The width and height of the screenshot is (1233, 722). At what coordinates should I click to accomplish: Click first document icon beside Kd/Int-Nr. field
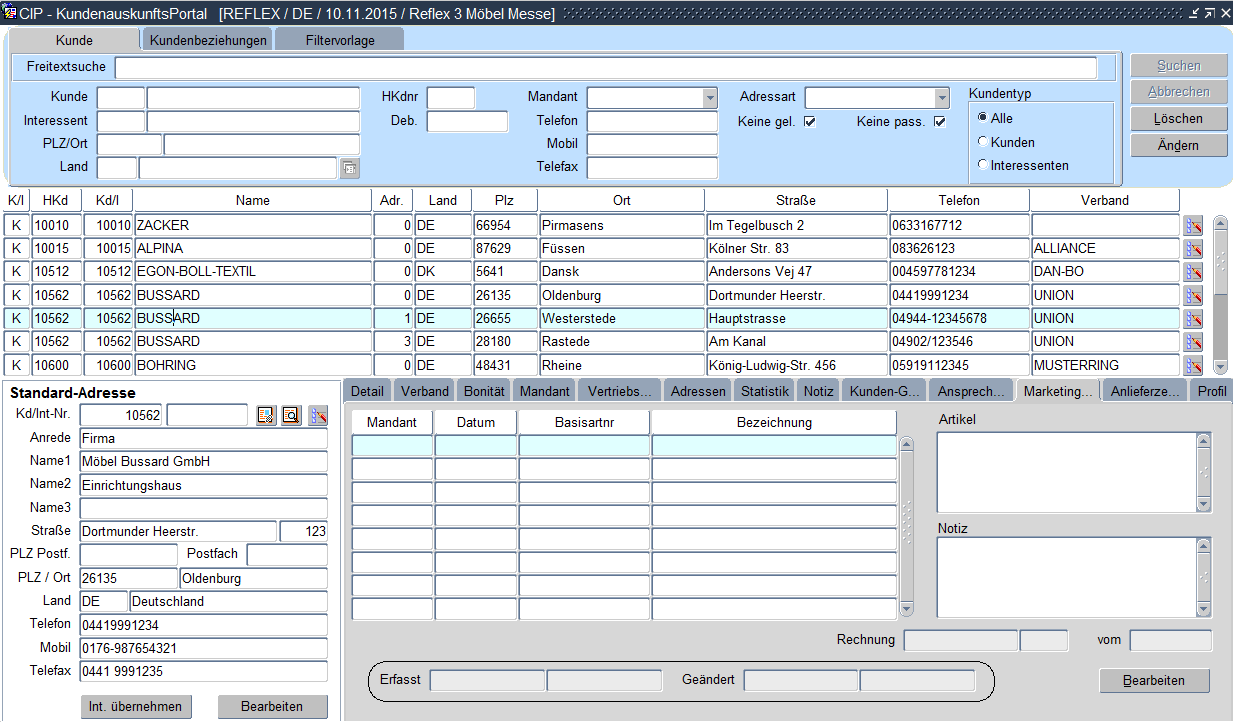tap(266, 415)
